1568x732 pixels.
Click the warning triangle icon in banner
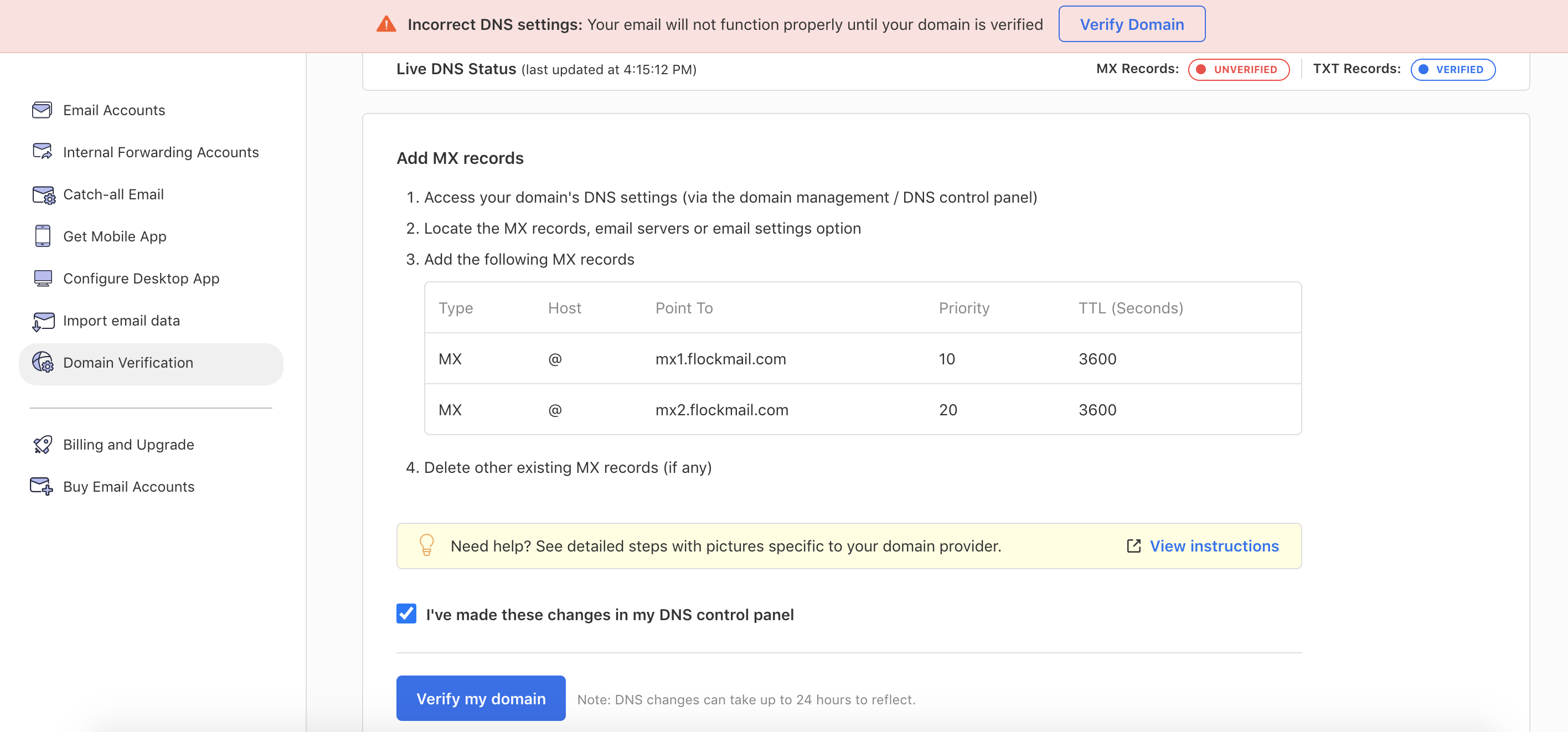[386, 24]
